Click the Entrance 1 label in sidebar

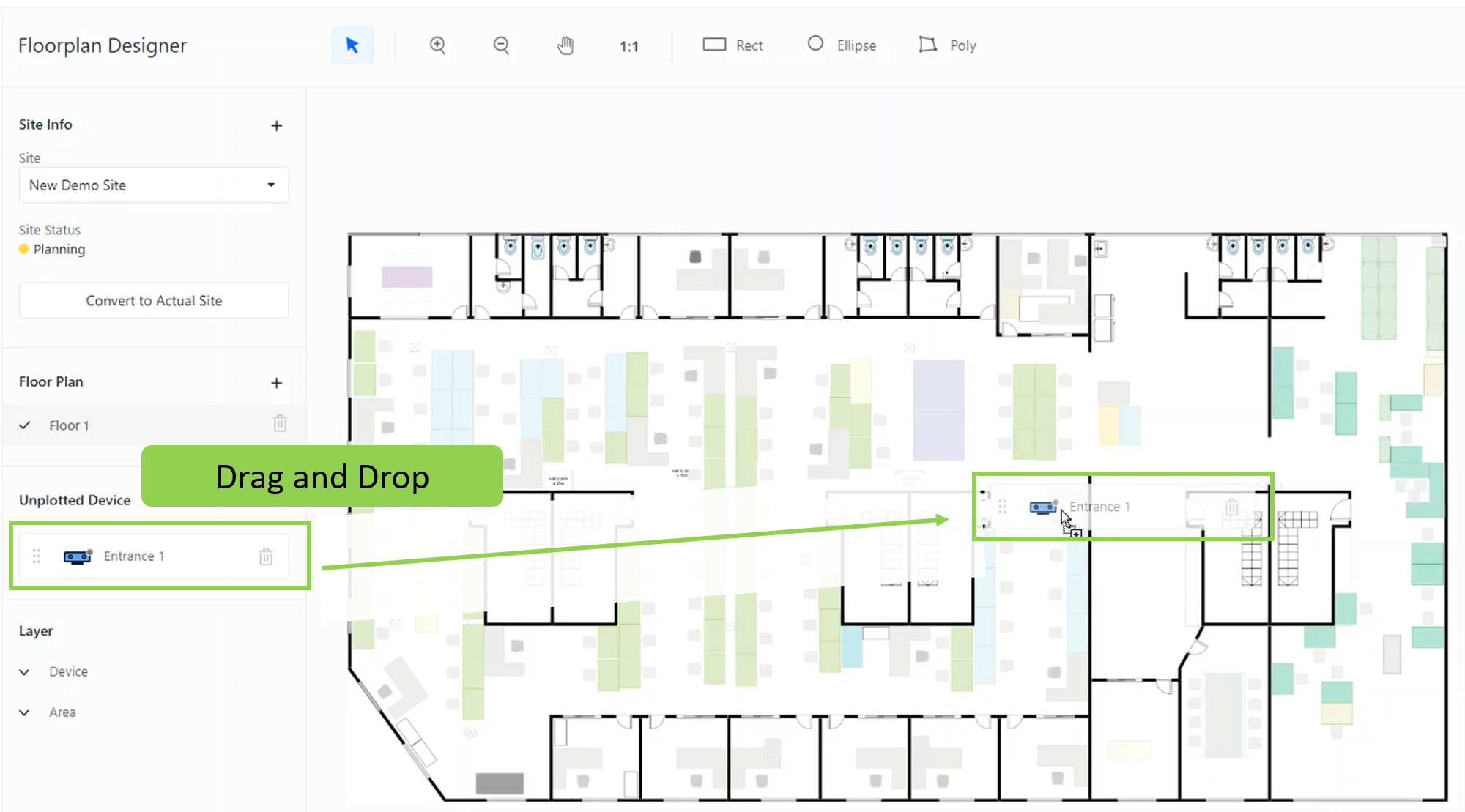coord(134,556)
